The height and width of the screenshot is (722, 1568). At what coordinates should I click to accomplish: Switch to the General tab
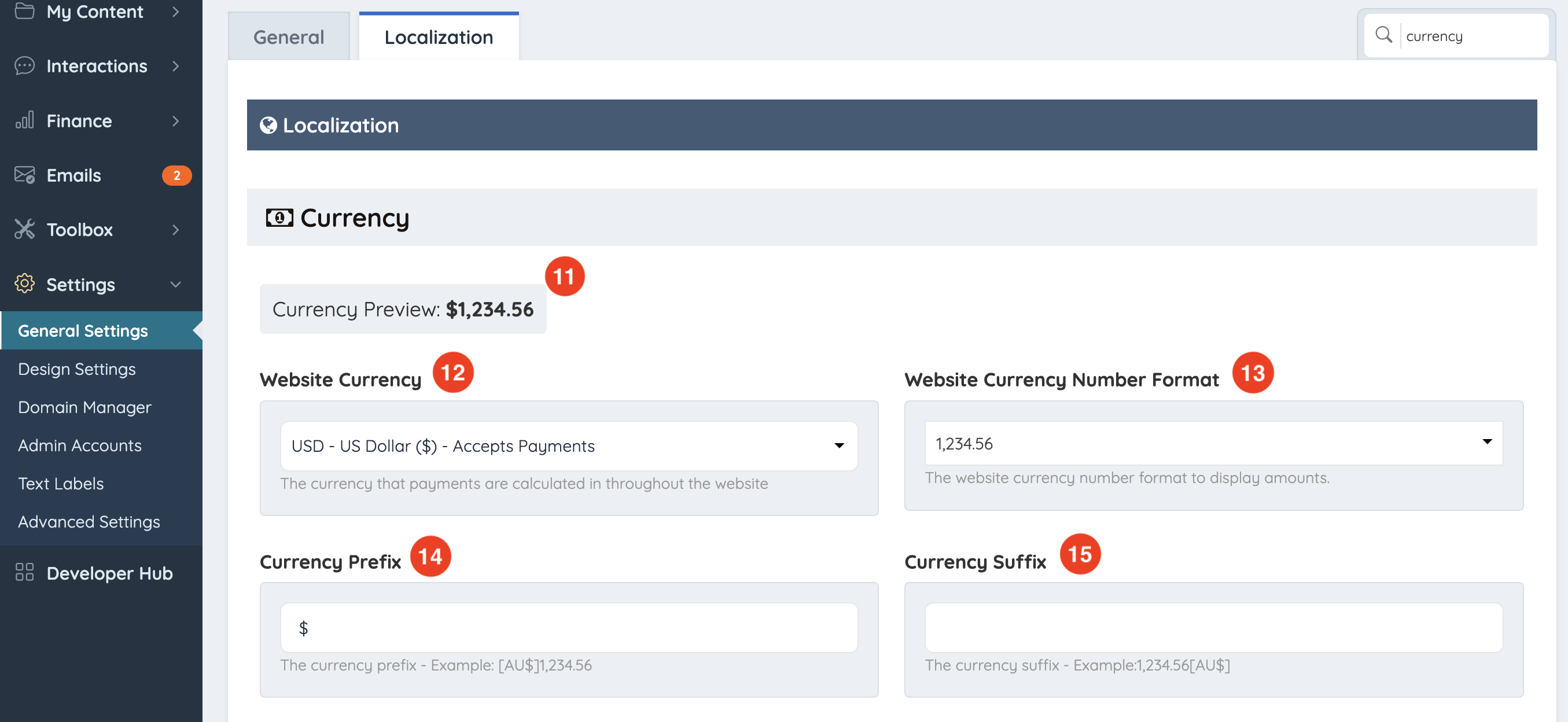(289, 37)
